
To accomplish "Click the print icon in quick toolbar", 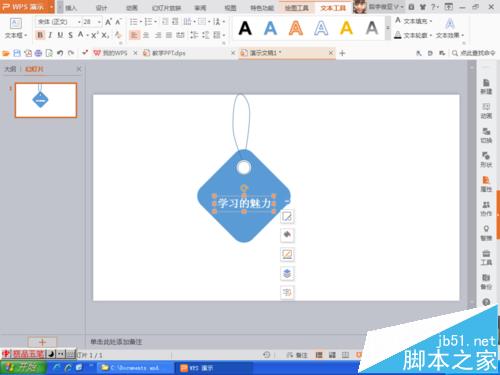I will coord(38,53).
